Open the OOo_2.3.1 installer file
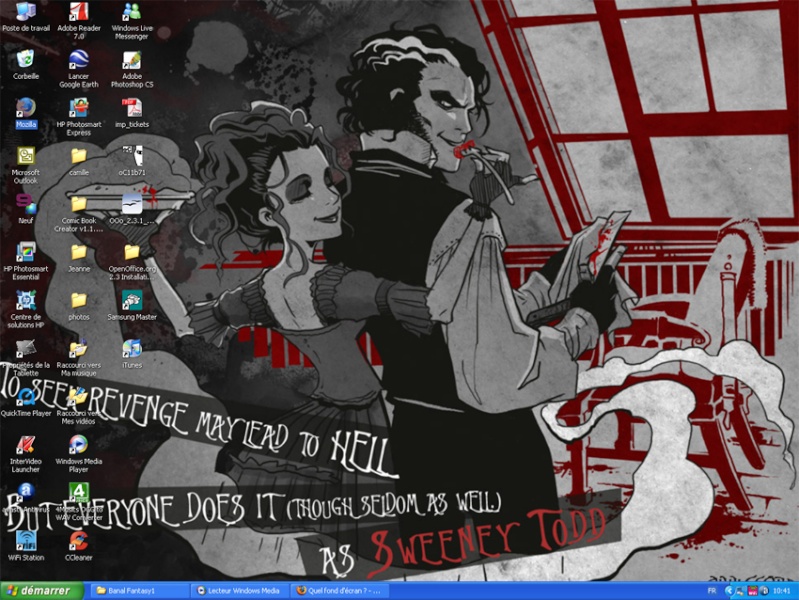Image resolution: width=799 pixels, height=600 pixels. coord(131,209)
